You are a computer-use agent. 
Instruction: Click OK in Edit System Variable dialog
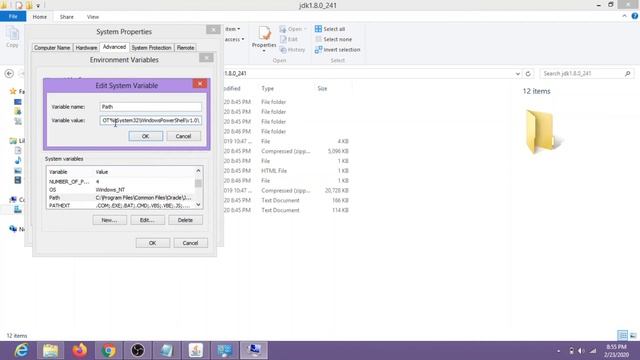145,136
